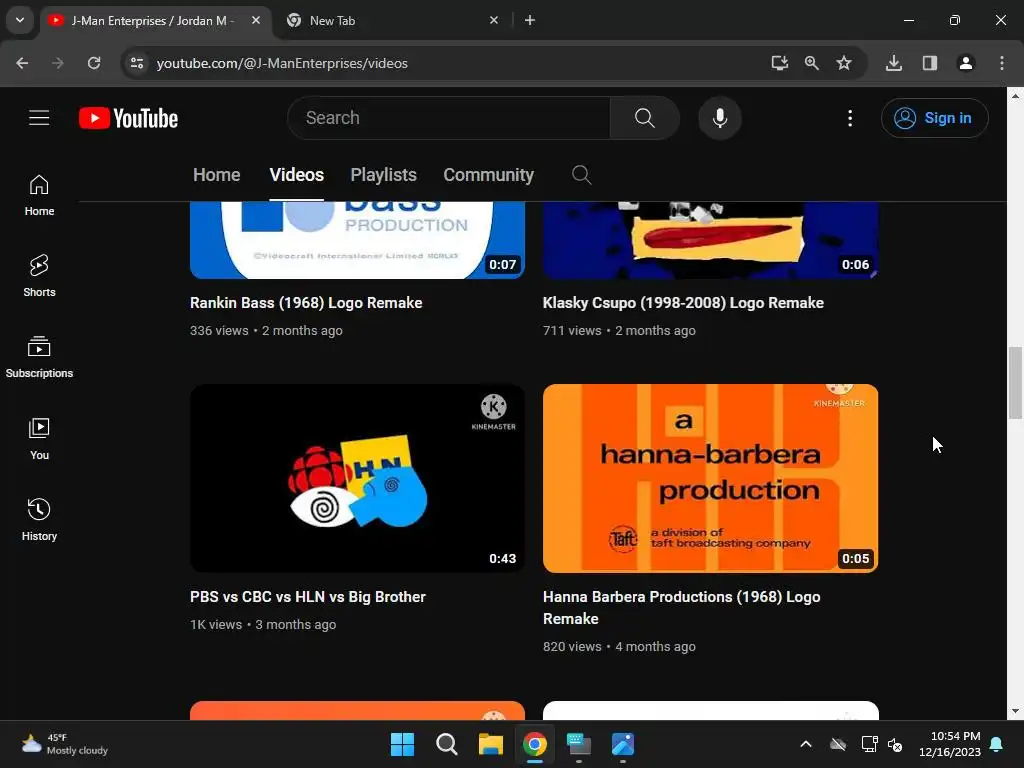Expand the tab search dropdown

tap(20, 20)
